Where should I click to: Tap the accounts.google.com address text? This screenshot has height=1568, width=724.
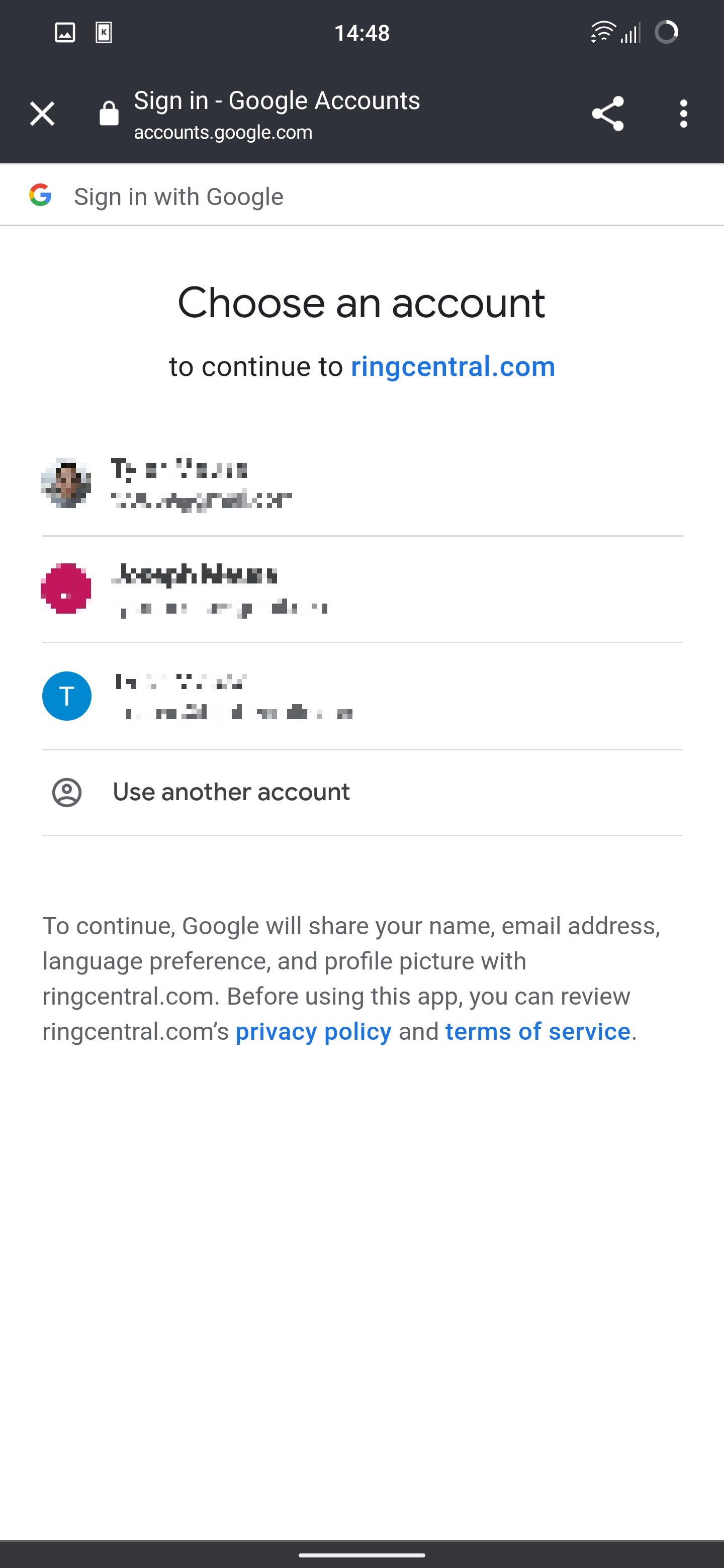223,133
